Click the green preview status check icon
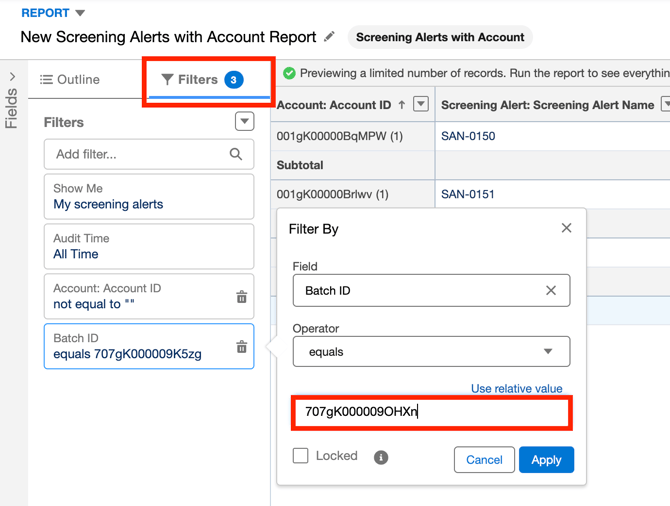The image size is (670, 506). tap(289, 73)
